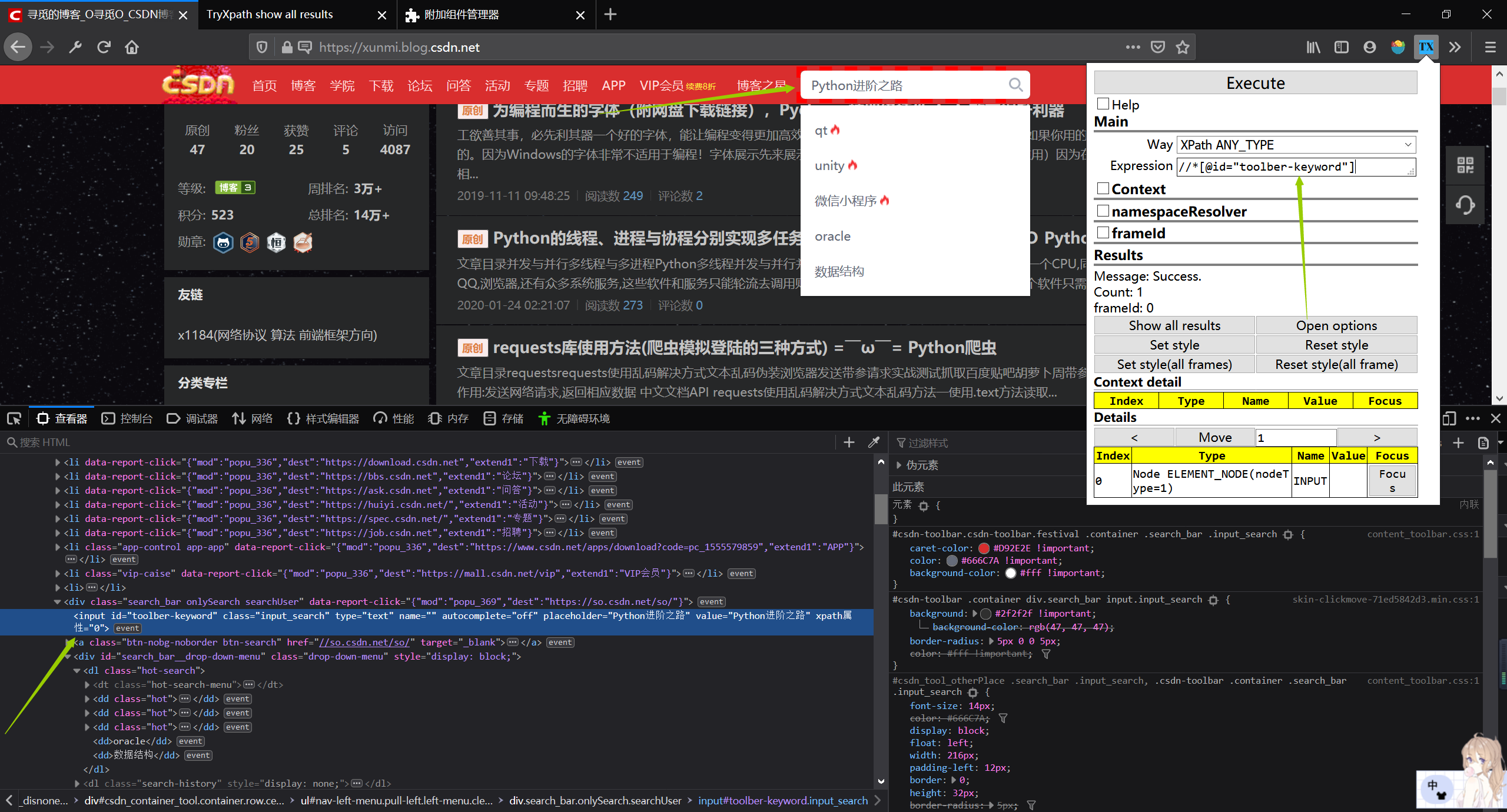Image resolution: width=1507 pixels, height=812 pixels.
Task: Expand the dl class hot-search node
Action: [77, 671]
